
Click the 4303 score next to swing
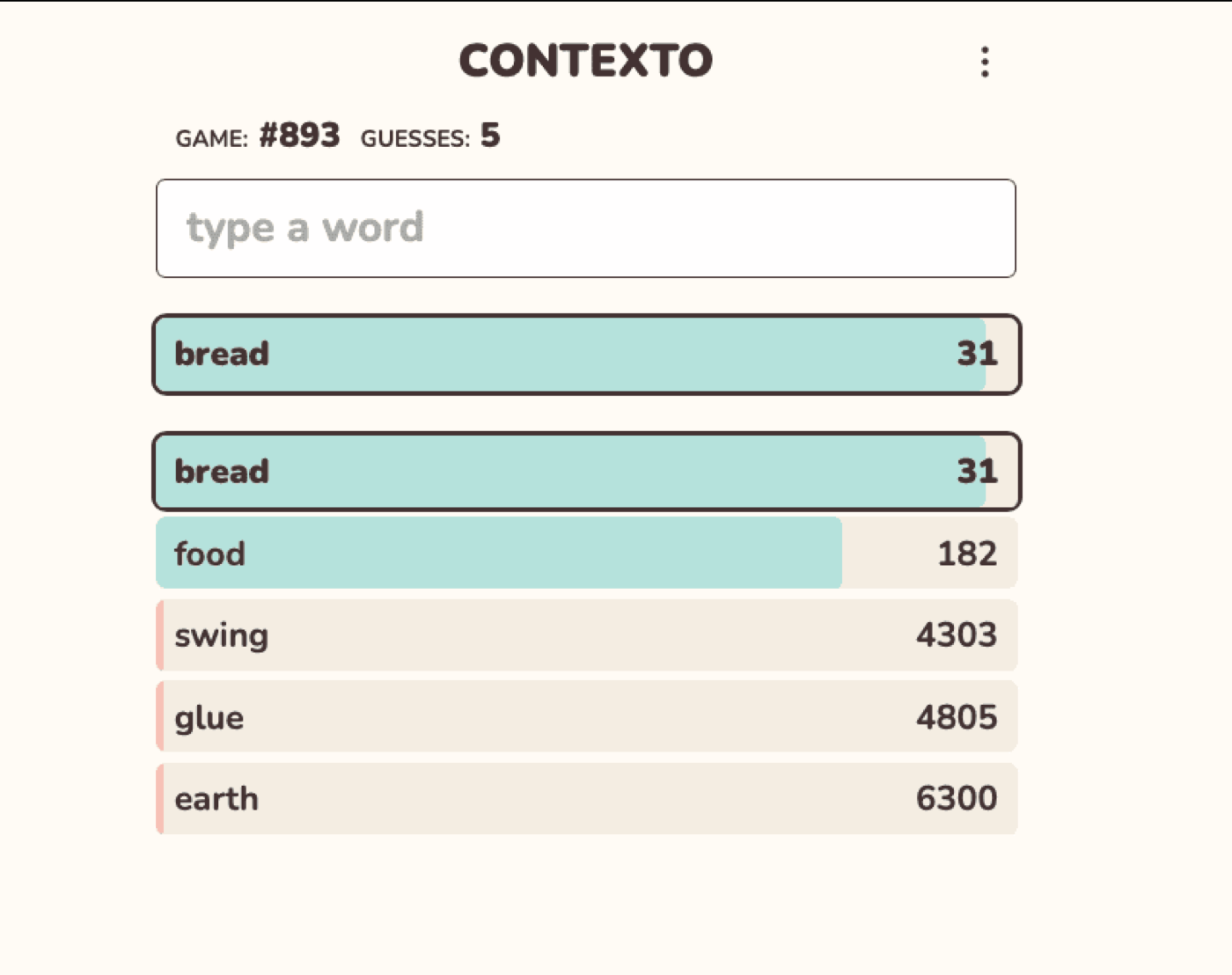(958, 634)
